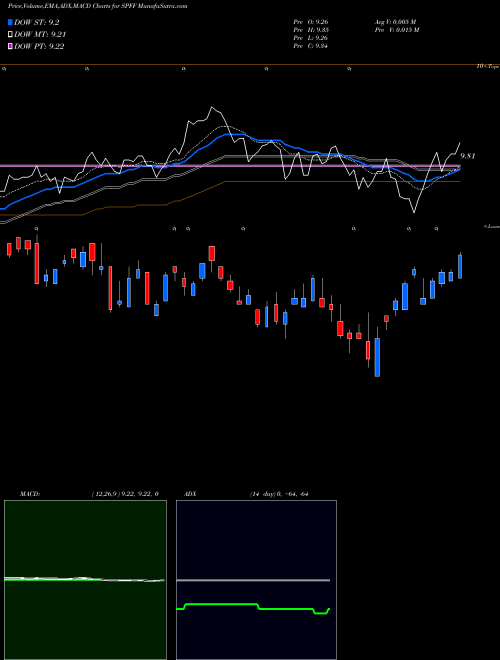Click the large red candle near chart start
500x660 pixels.
[x=37, y=263]
